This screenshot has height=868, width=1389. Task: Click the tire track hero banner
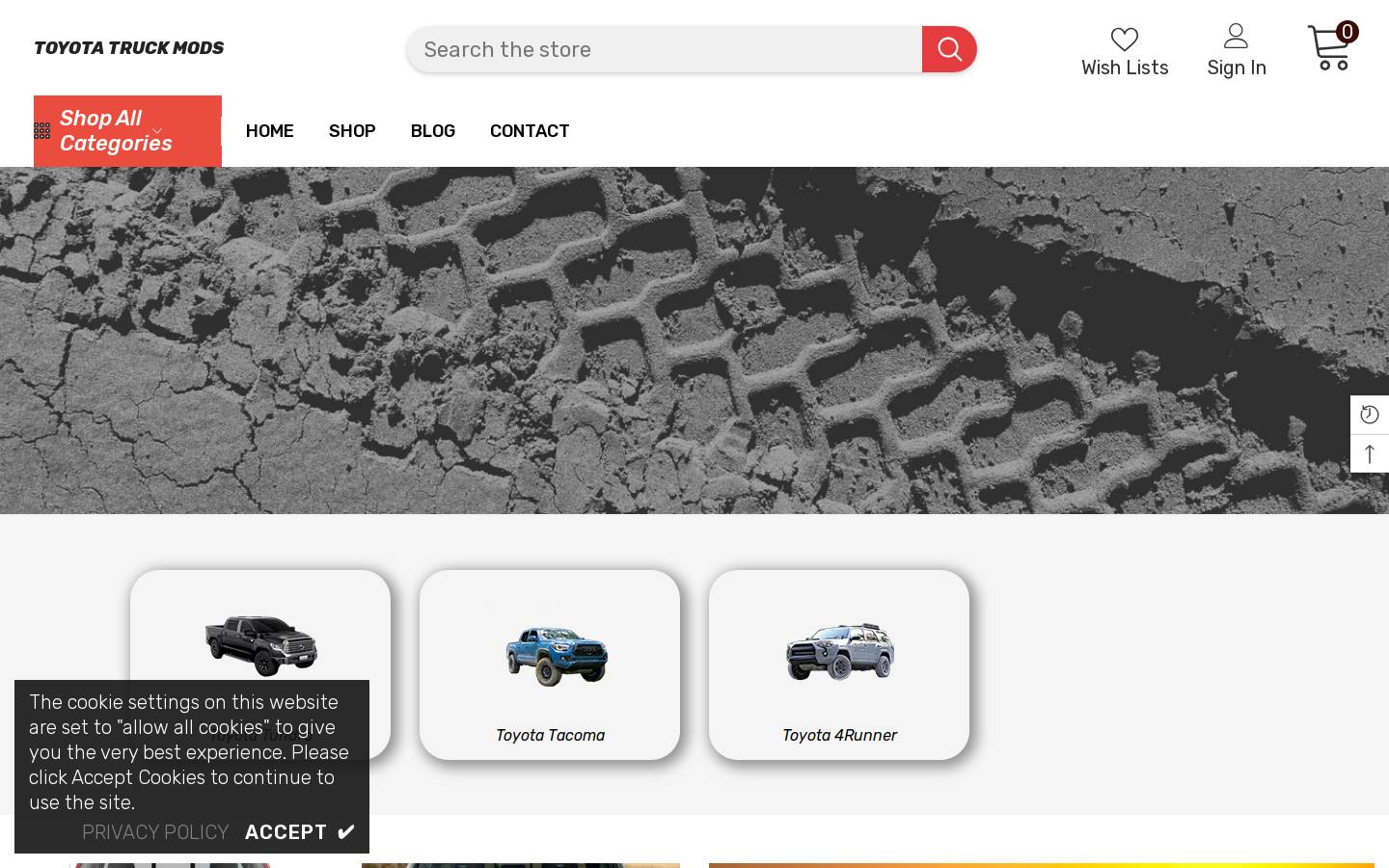pos(694,340)
